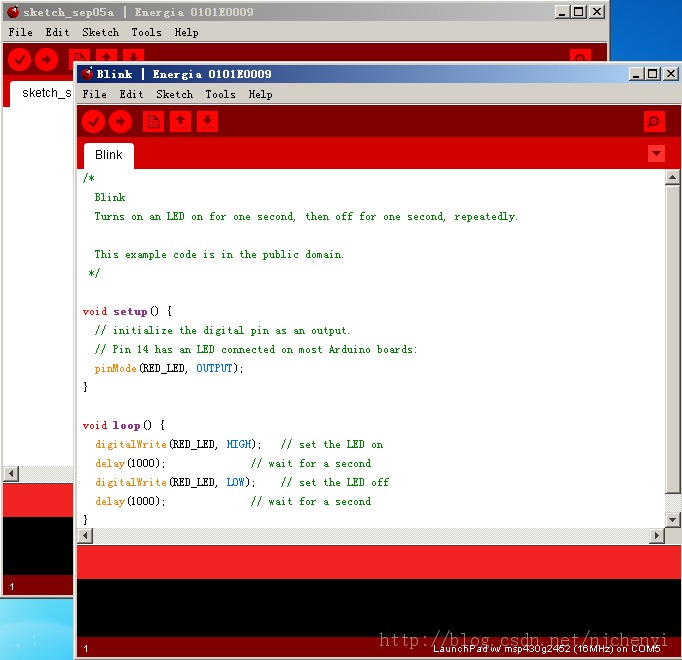This screenshot has width=682, height=660.
Task: Open Help menu in Blink window
Action: tap(260, 94)
